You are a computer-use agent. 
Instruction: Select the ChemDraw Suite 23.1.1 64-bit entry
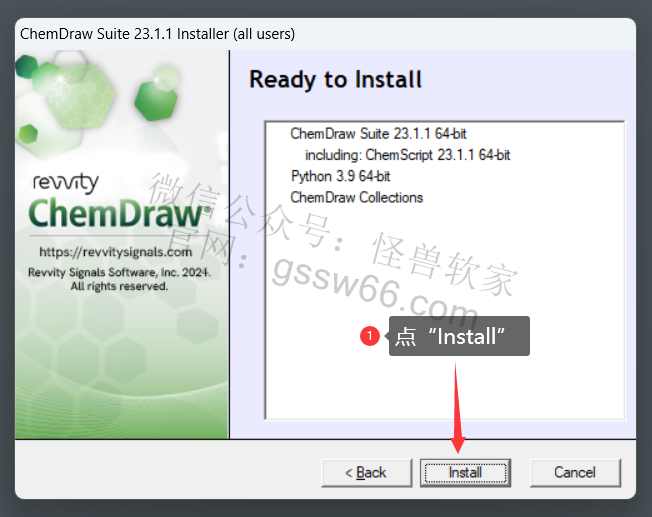[x=378, y=134]
